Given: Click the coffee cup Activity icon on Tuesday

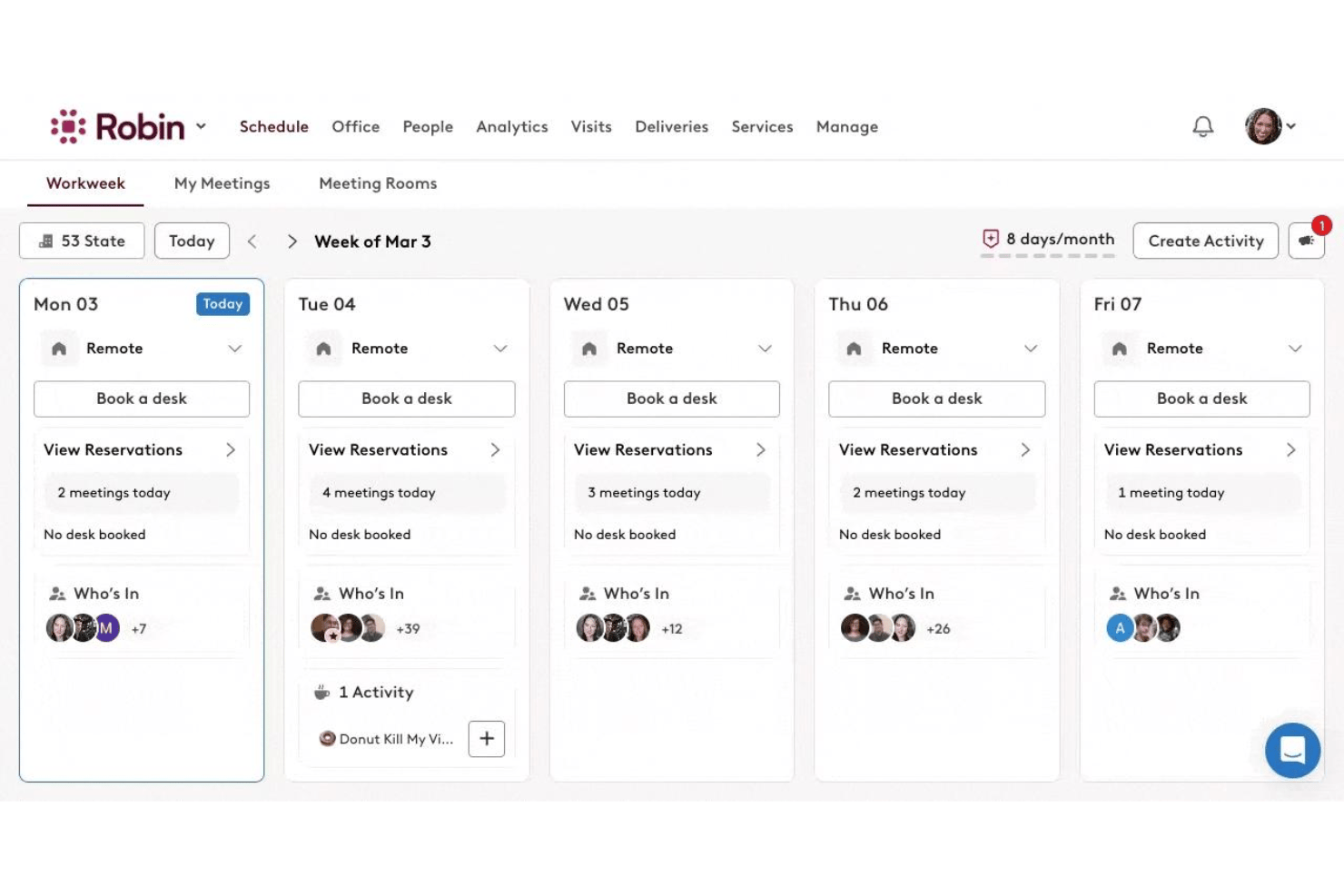Looking at the screenshot, I should (x=321, y=693).
